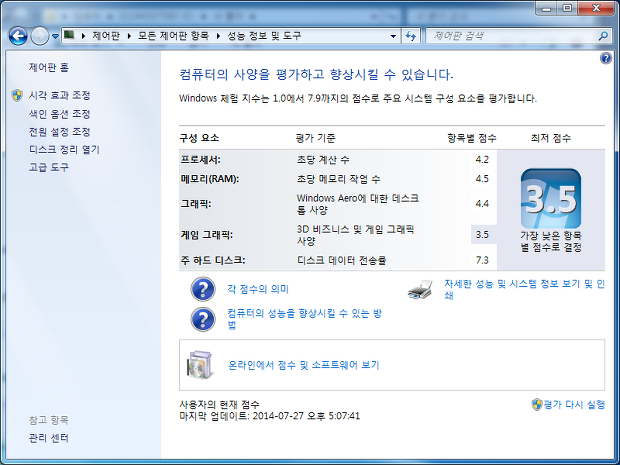Click the 4.2 processor score

click(x=482, y=159)
